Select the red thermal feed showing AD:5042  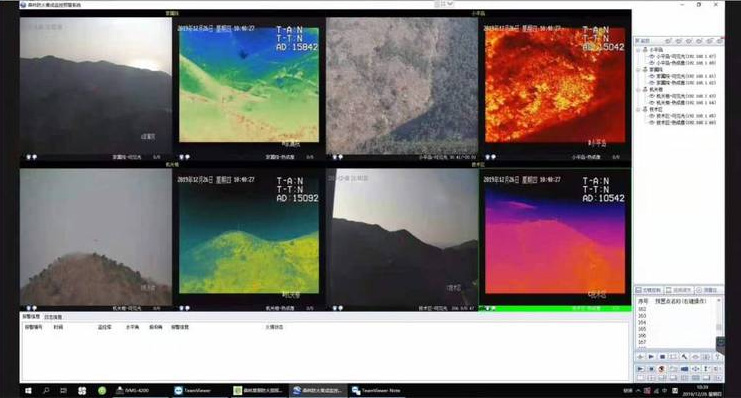pos(555,84)
